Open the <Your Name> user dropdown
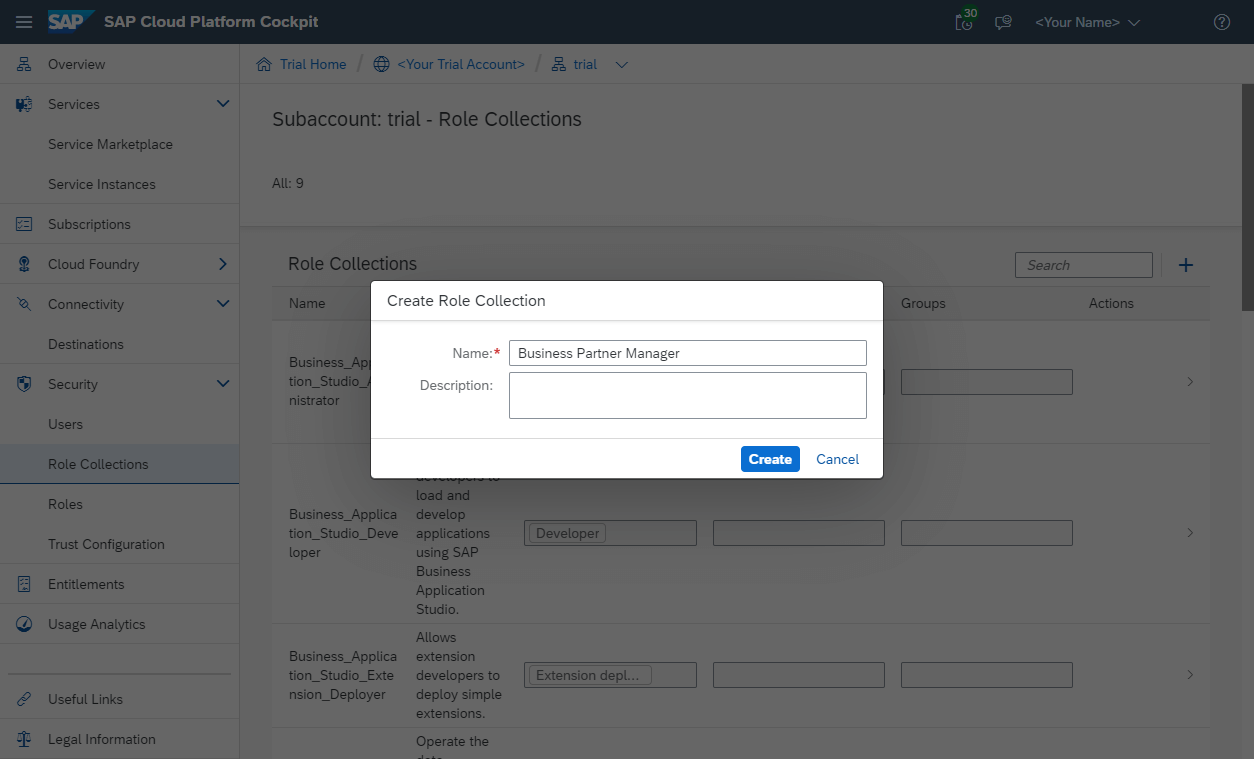Image resolution: width=1254 pixels, height=759 pixels. tap(1087, 22)
